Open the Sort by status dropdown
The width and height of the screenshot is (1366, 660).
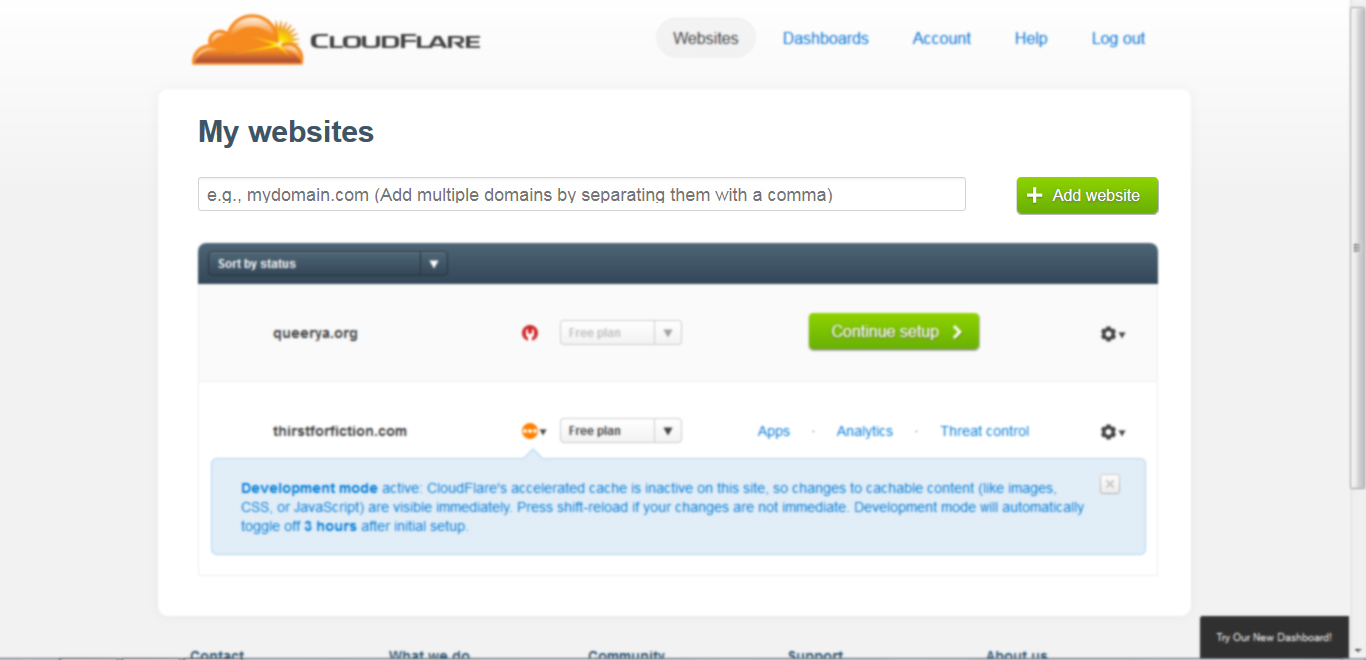pos(328,264)
